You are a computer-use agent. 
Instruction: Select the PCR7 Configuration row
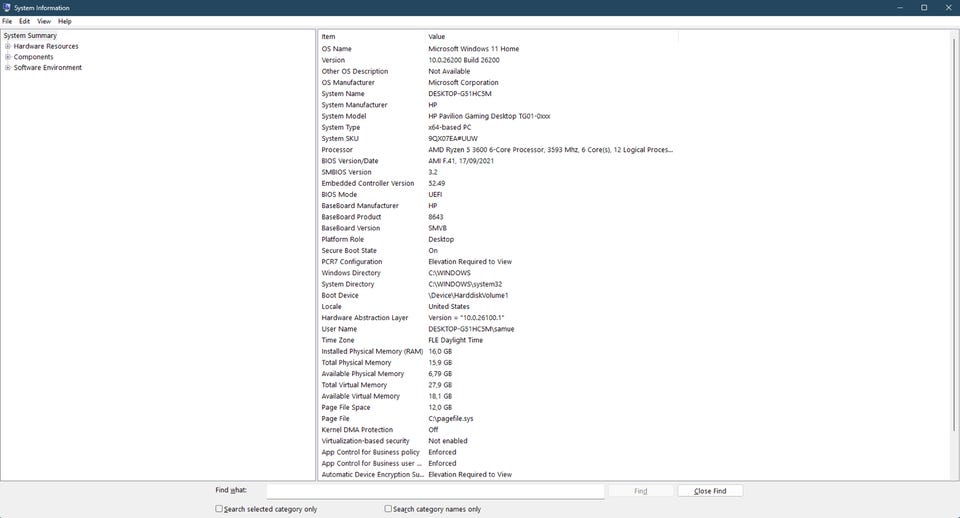(498, 261)
